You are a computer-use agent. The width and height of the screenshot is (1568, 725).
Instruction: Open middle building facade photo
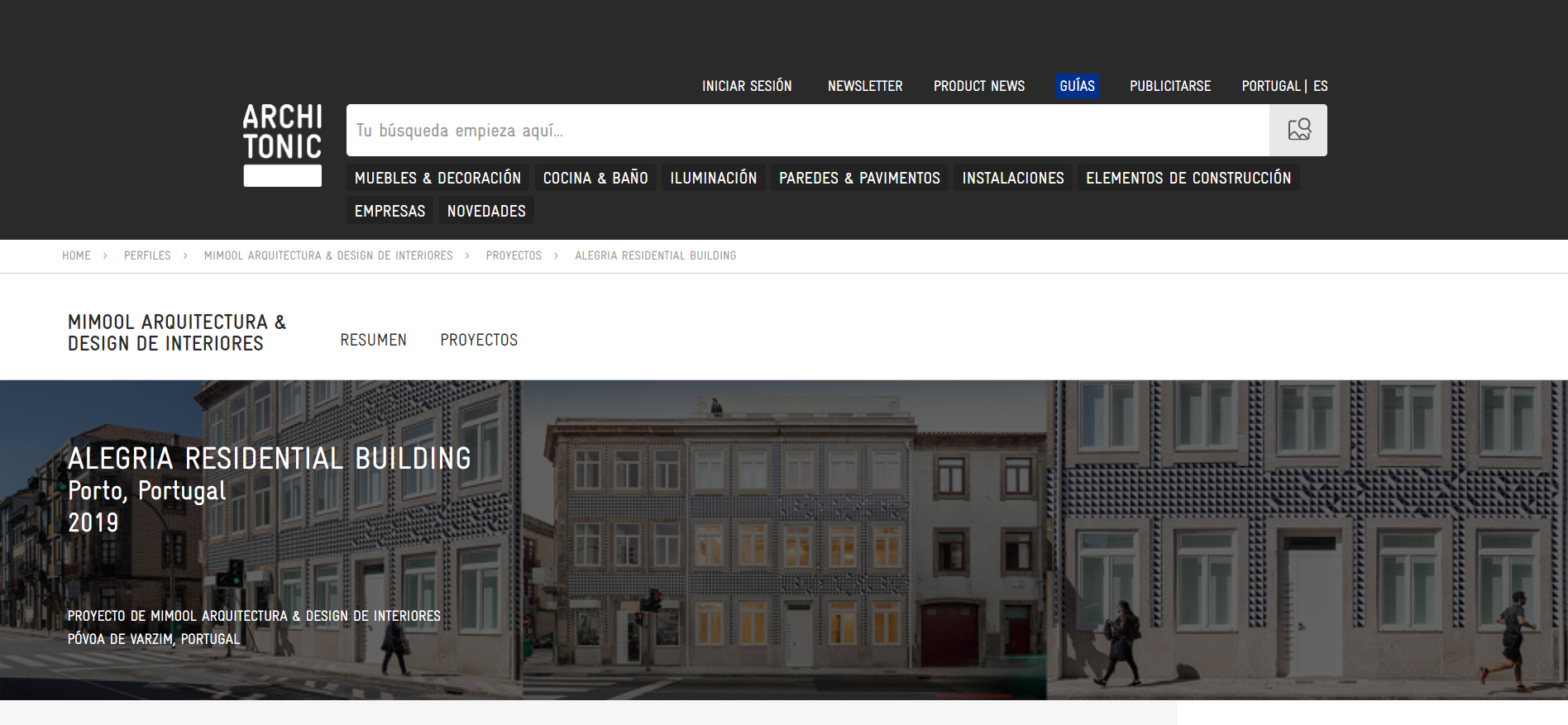click(785, 540)
